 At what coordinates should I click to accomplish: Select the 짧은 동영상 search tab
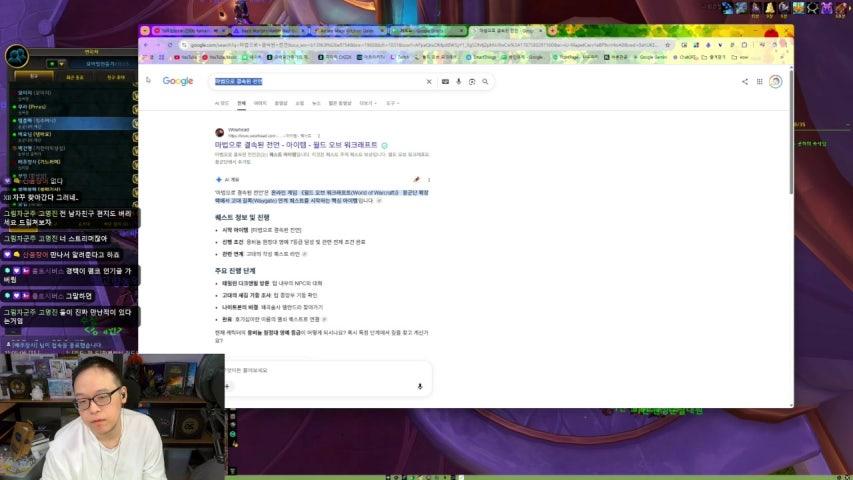tap(340, 103)
